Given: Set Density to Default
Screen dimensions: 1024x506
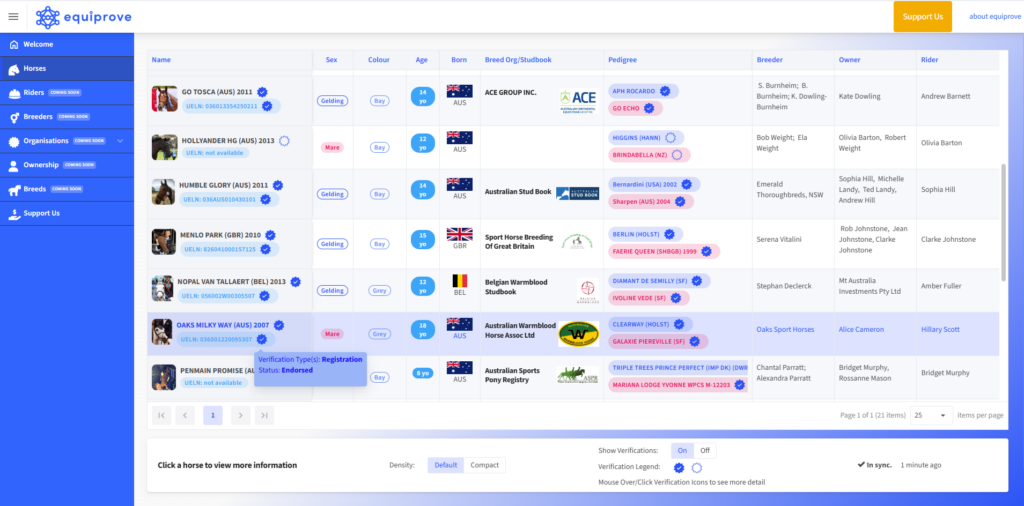Looking at the screenshot, I should 446,465.
